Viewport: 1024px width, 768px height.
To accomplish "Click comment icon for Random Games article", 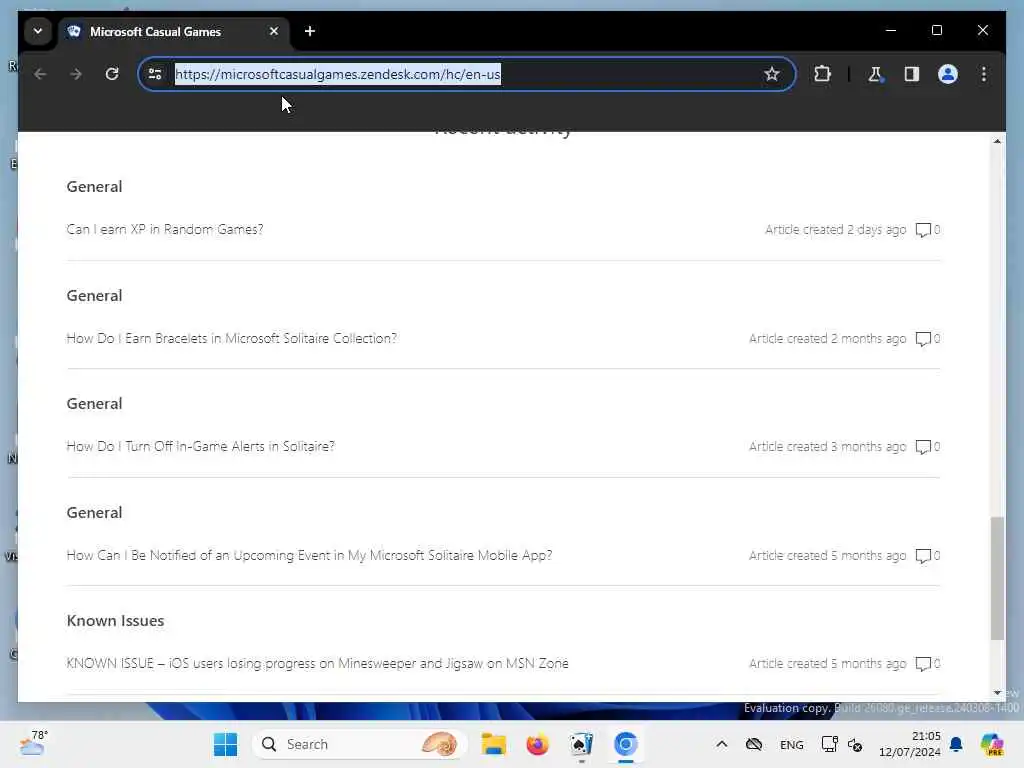I will 923,230.
